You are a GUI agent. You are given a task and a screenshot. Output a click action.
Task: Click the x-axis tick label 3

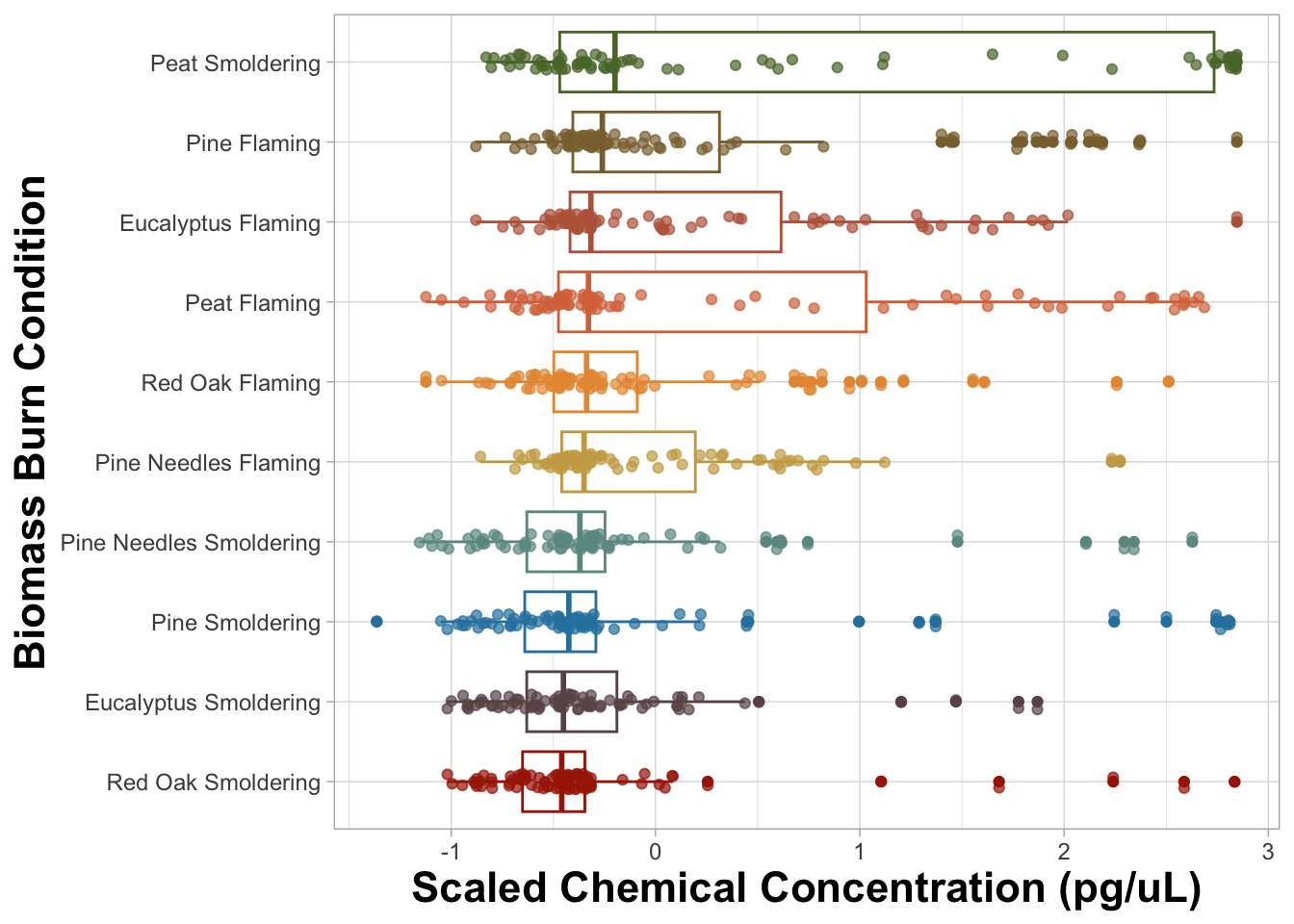pos(1268,851)
